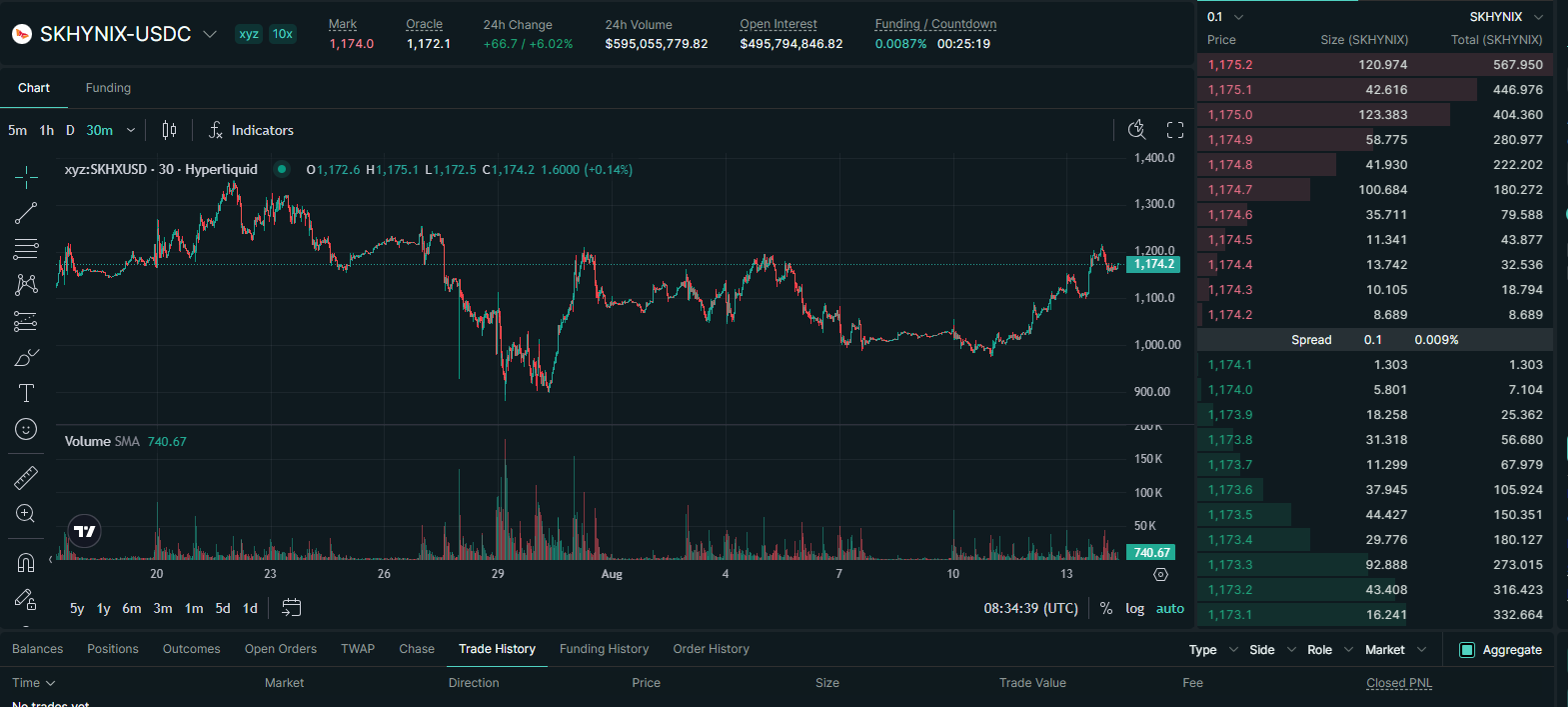Screen dimensions: 1568x707
Task: Open the Role filter dropdown
Action: tap(1330, 650)
